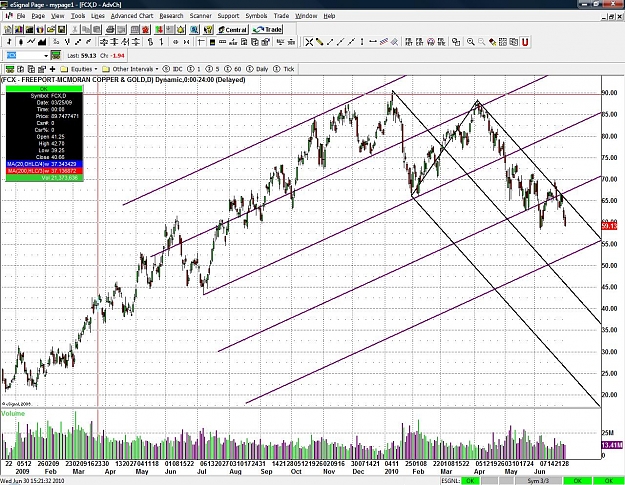Click the help question-mark icon
Viewport: 625px width, 485px height.
[x=208, y=29]
